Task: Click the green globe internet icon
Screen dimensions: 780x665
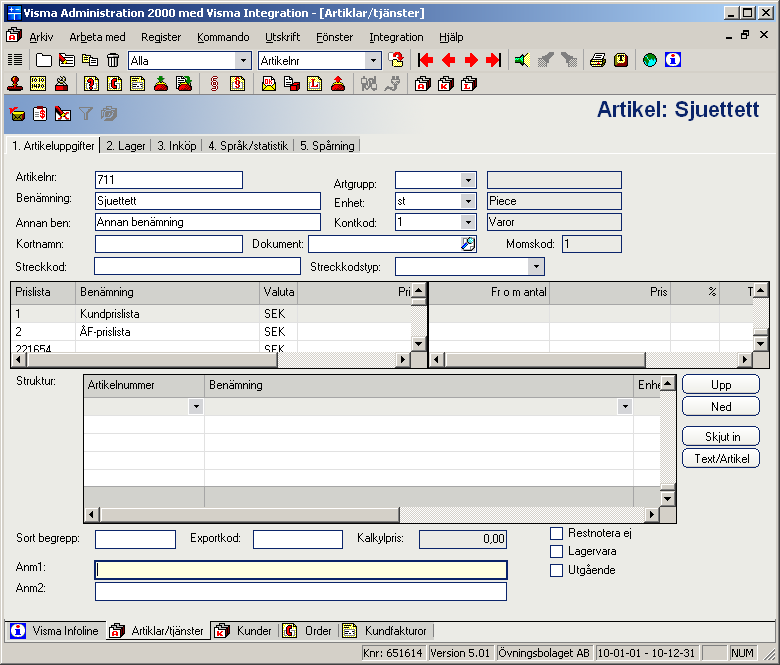Action: (650, 60)
